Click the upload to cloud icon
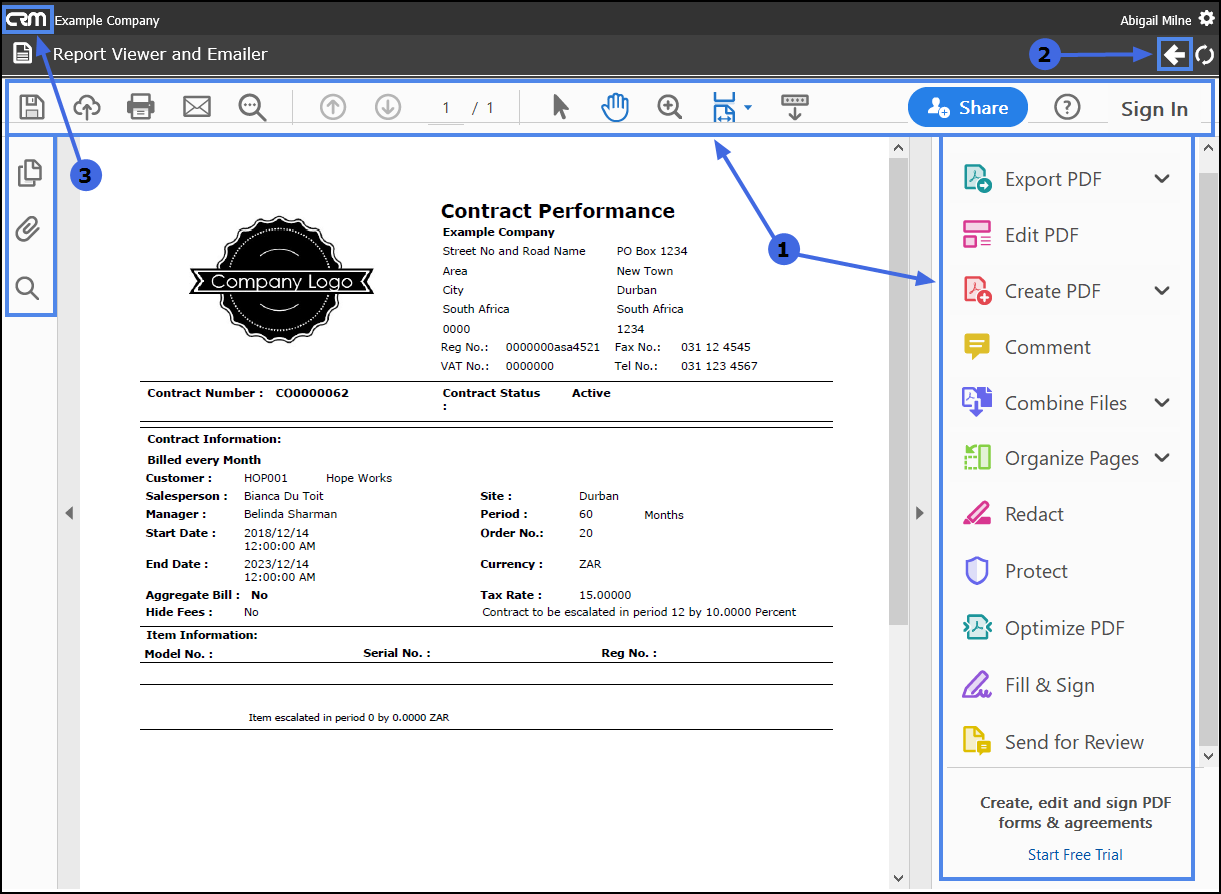Screen dimensions: 1221x894 [87, 107]
